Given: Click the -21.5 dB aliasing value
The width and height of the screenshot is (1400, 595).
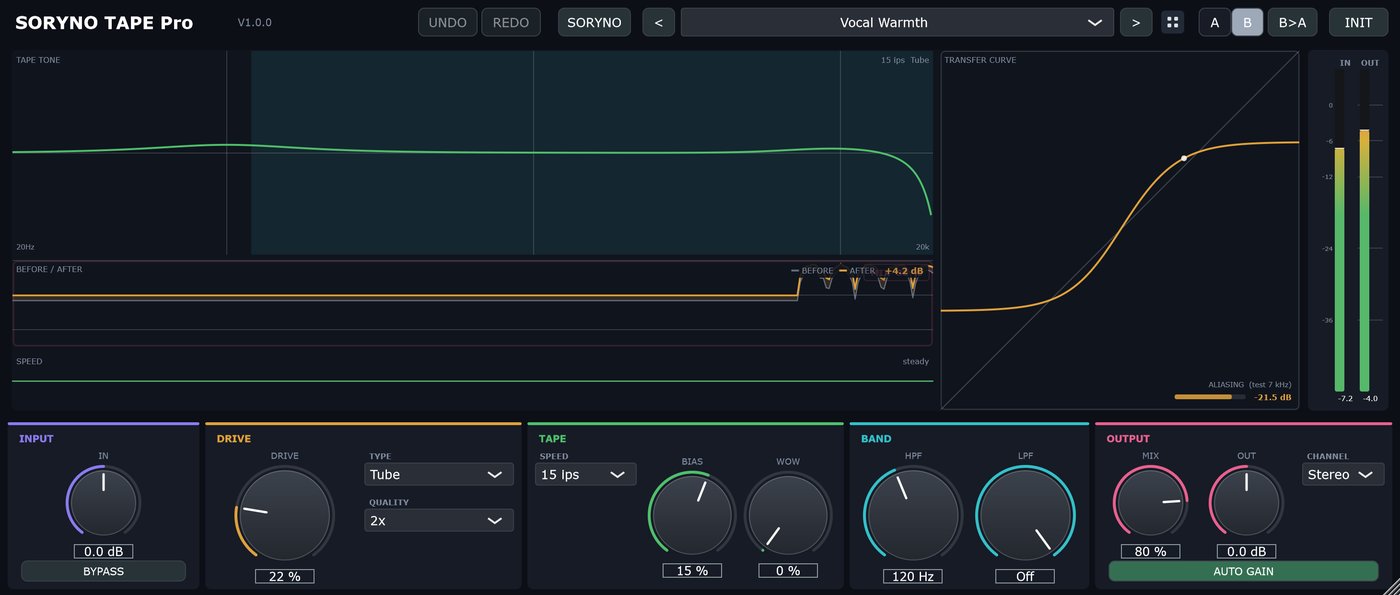Looking at the screenshot, I should tap(1272, 397).
